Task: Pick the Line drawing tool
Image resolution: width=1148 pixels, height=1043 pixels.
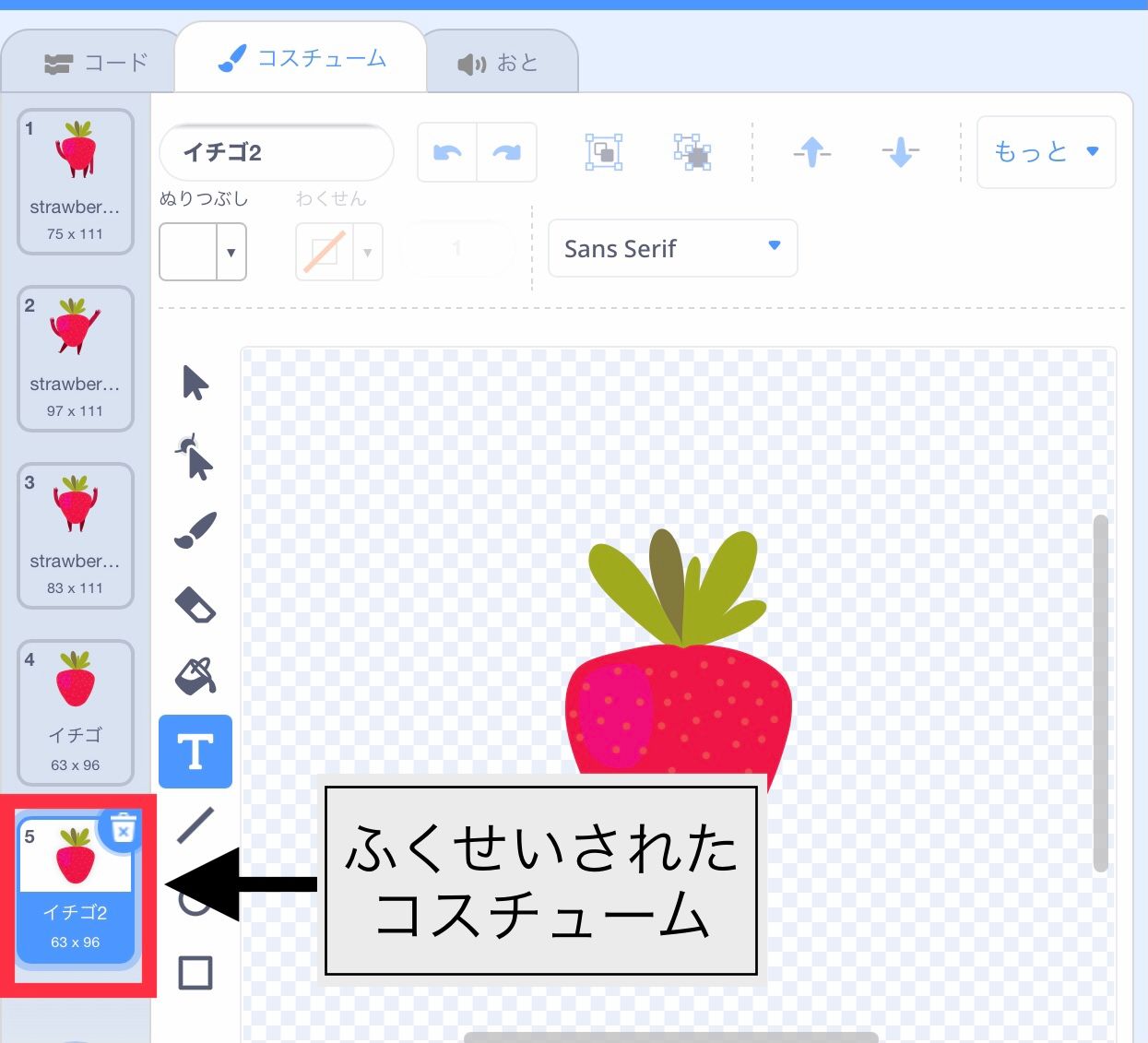Action: coord(195,824)
